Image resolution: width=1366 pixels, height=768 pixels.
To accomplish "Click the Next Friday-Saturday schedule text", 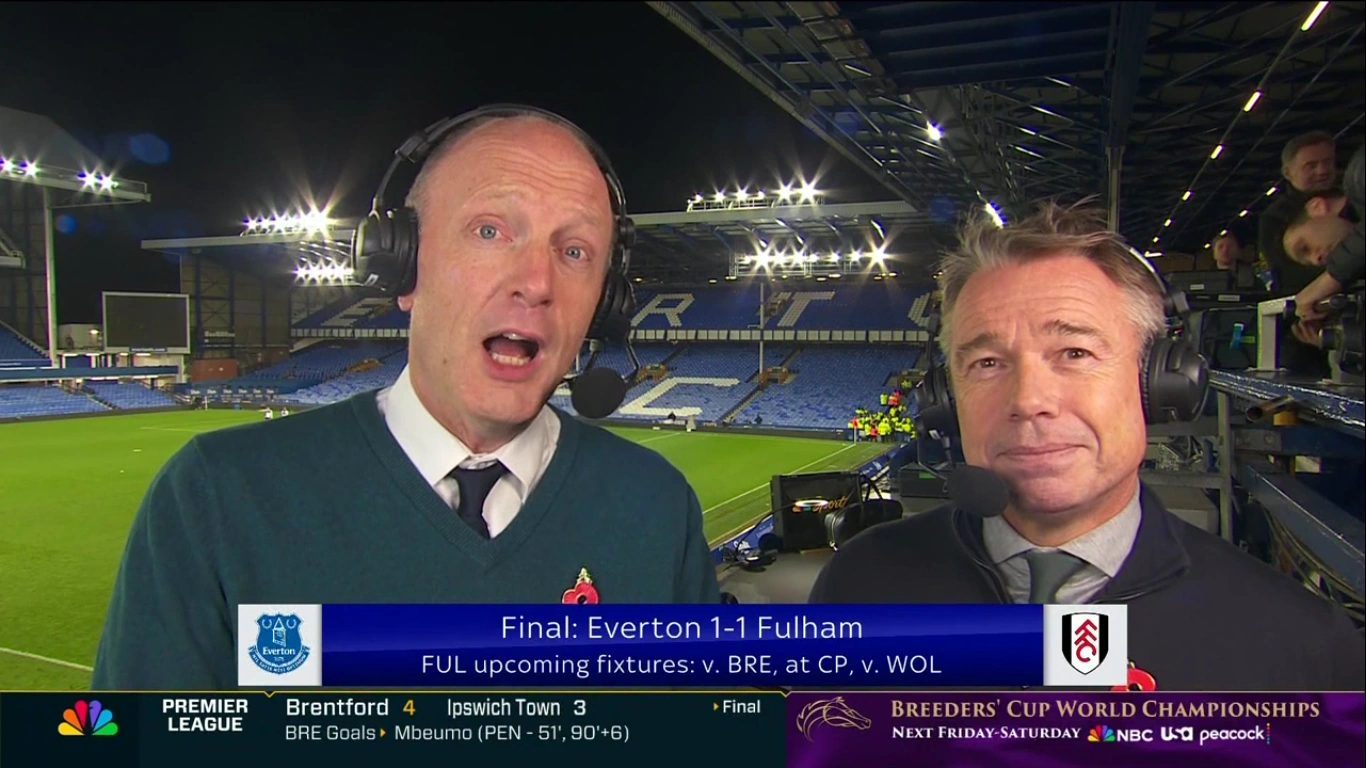I will 986,734.
